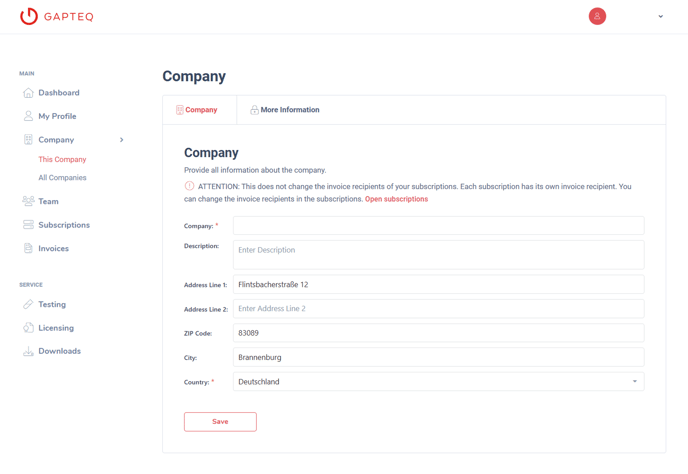
Task: Click the GAPTEQ power logo icon
Action: coord(29,16)
